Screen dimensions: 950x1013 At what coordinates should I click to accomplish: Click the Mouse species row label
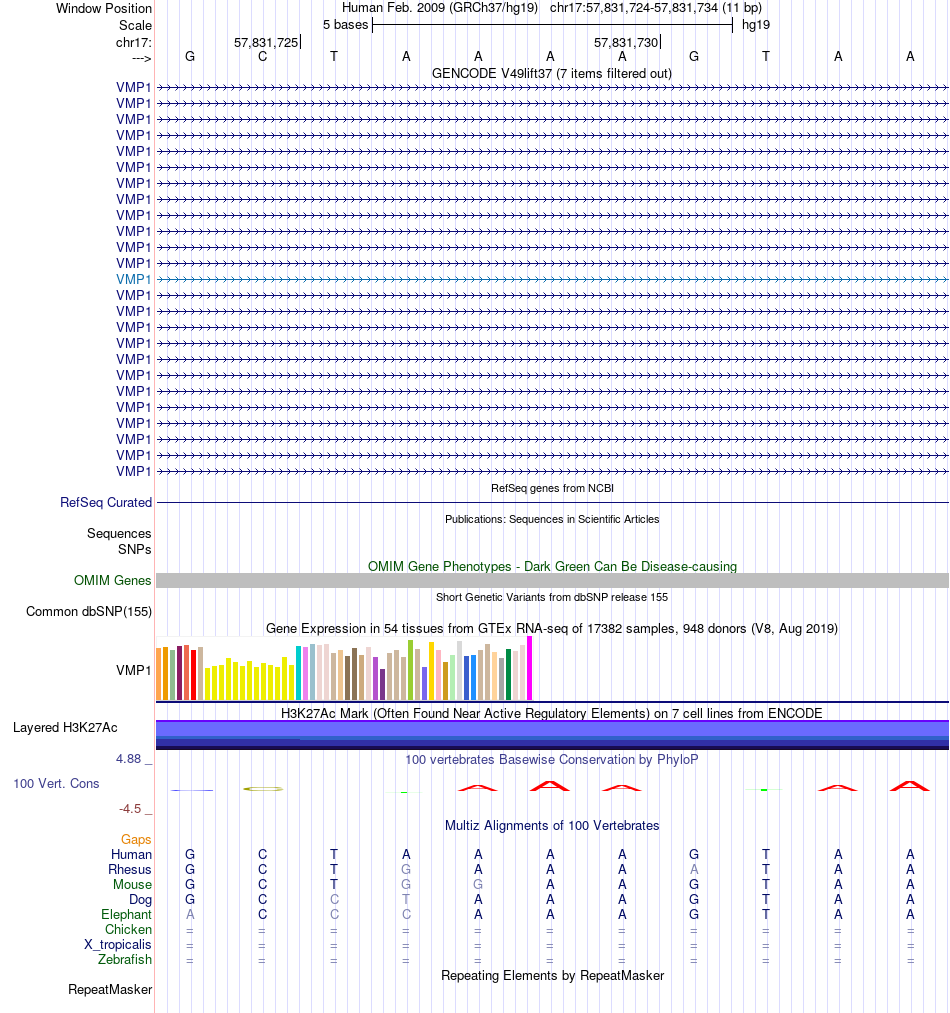(132, 884)
